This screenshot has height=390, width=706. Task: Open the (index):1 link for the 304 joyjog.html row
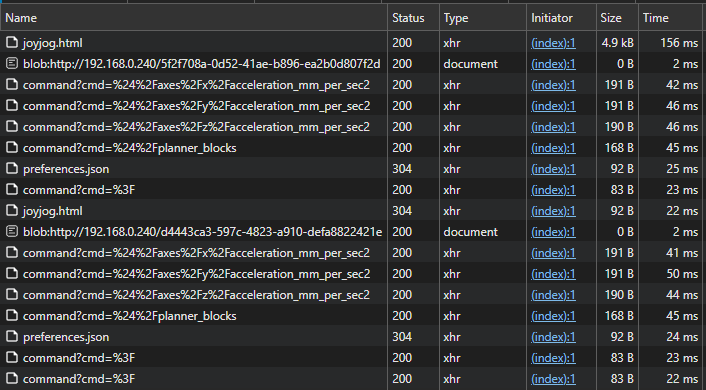[x=553, y=211]
